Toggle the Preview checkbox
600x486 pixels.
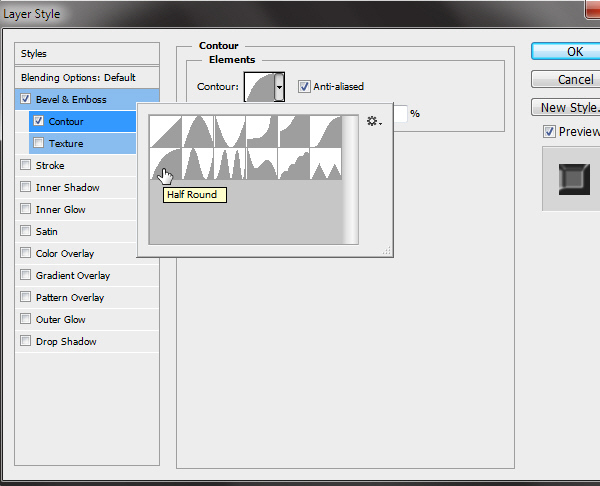click(549, 132)
